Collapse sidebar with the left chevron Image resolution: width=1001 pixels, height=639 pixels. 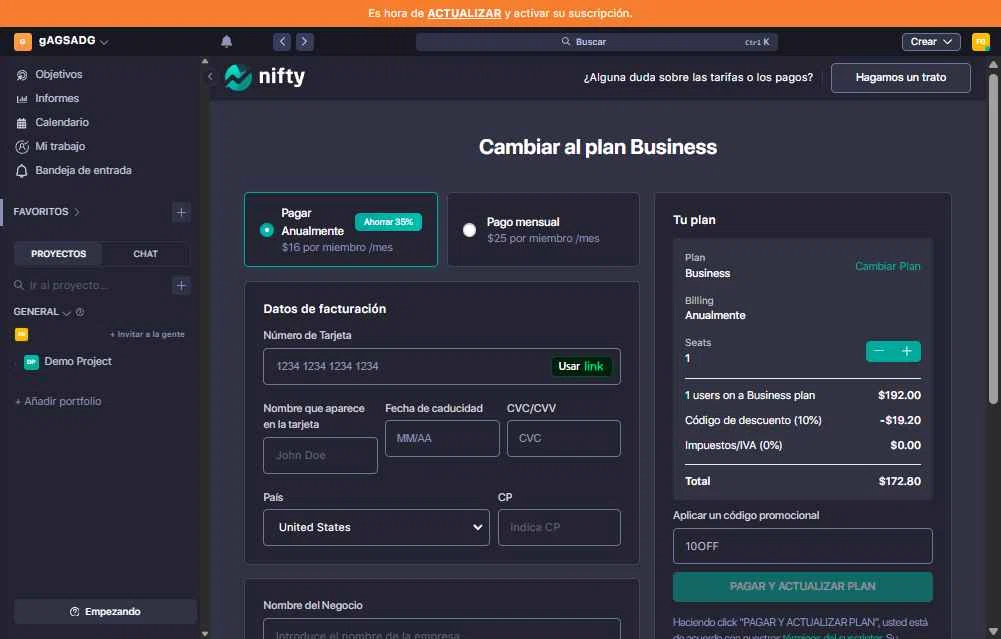(210, 76)
